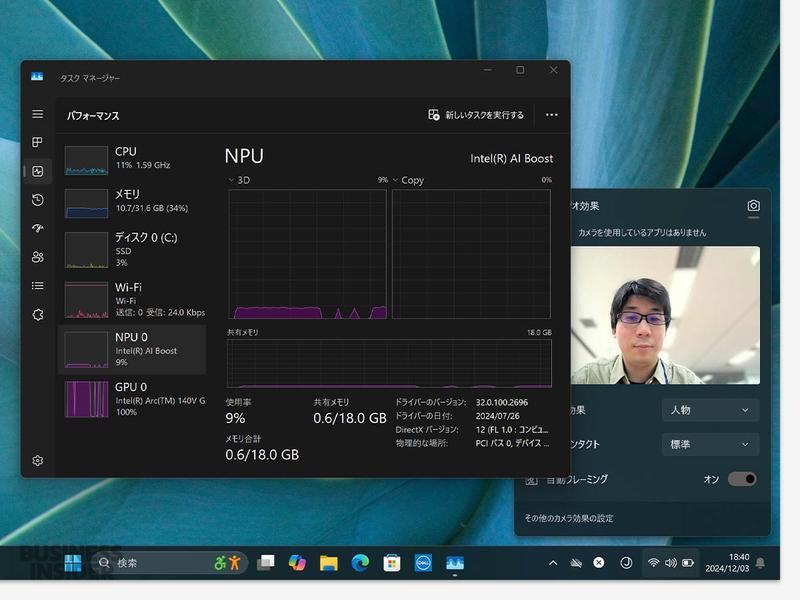
Task: Open その他のカメラ効果の設定 link
Action: (x=569, y=518)
